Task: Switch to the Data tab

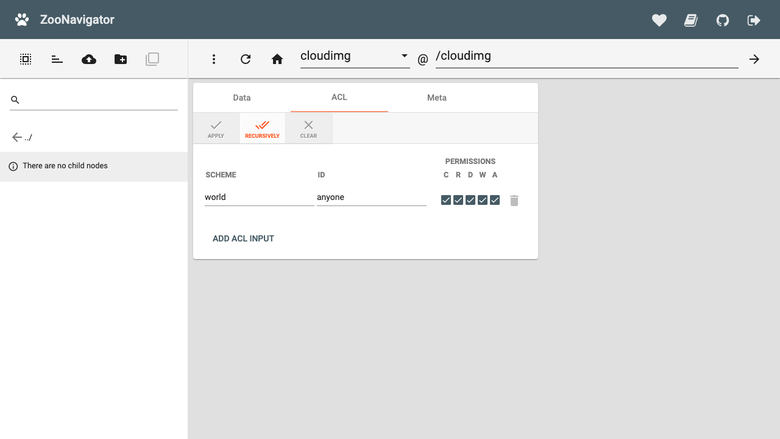Action: (242, 98)
